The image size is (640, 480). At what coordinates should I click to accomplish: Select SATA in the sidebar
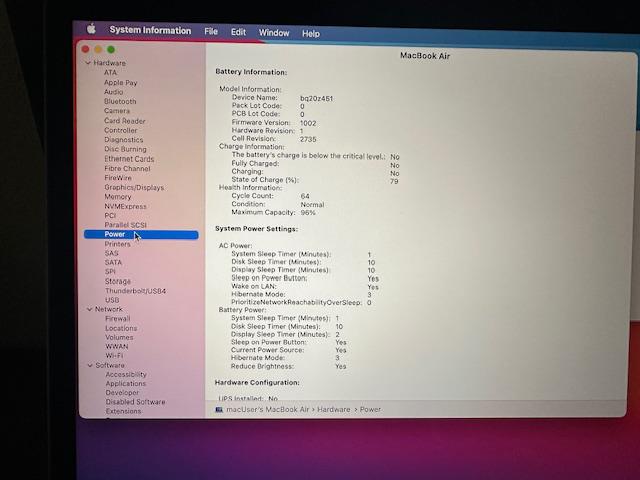coord(113,262)
